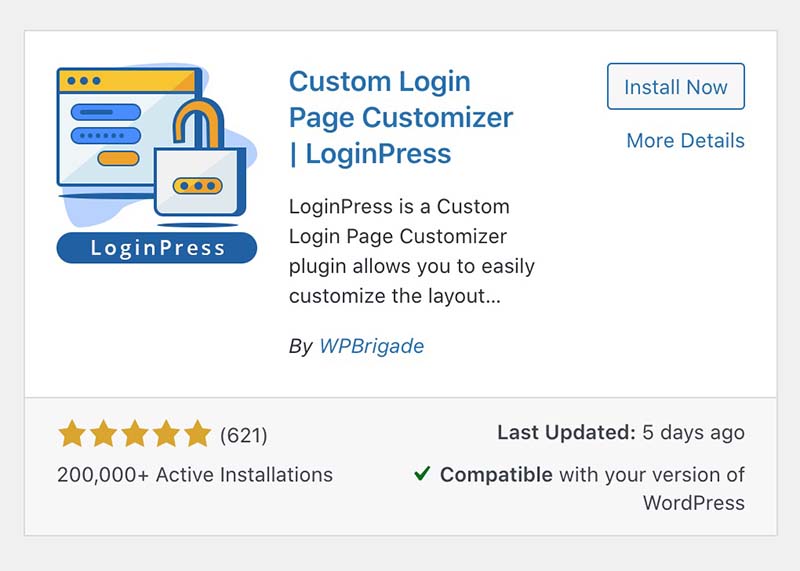Click the third rating star
Screen dimensions: 800x571
(135, 434)
